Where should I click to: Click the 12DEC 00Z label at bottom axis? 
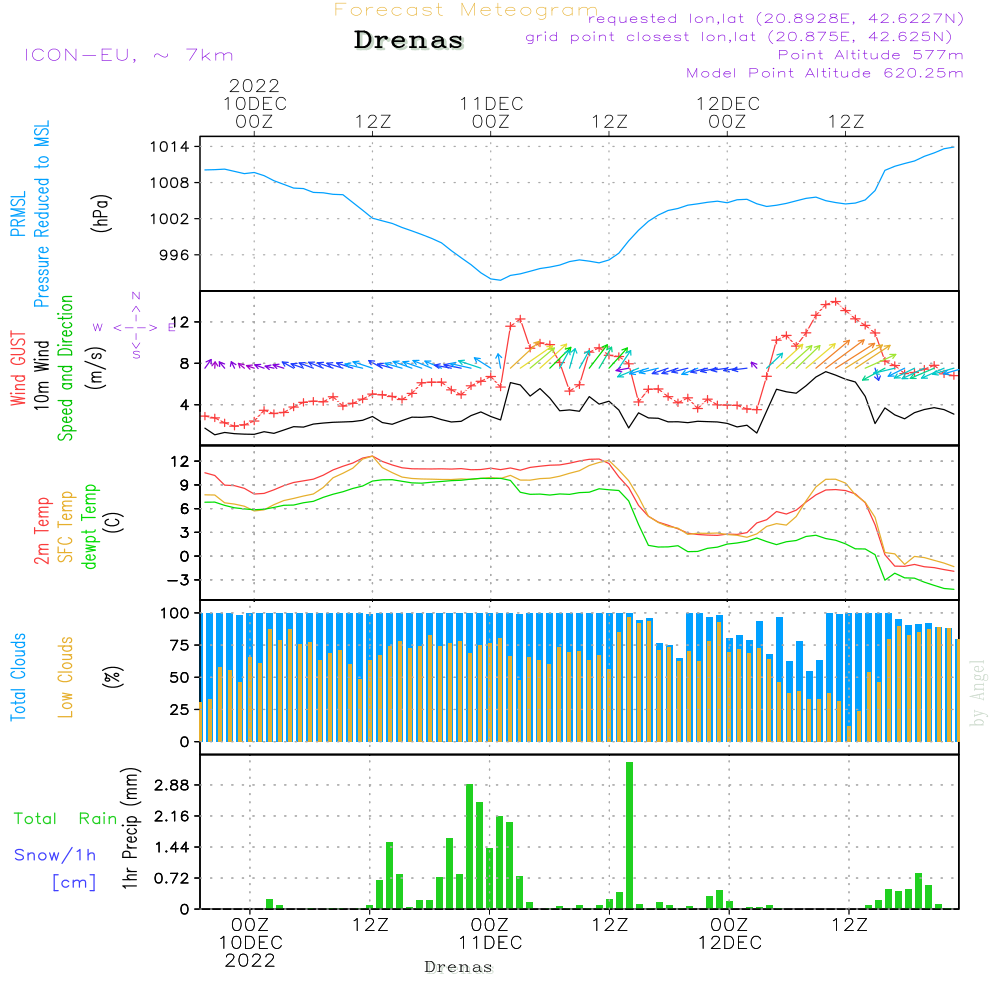pos(728,933)
